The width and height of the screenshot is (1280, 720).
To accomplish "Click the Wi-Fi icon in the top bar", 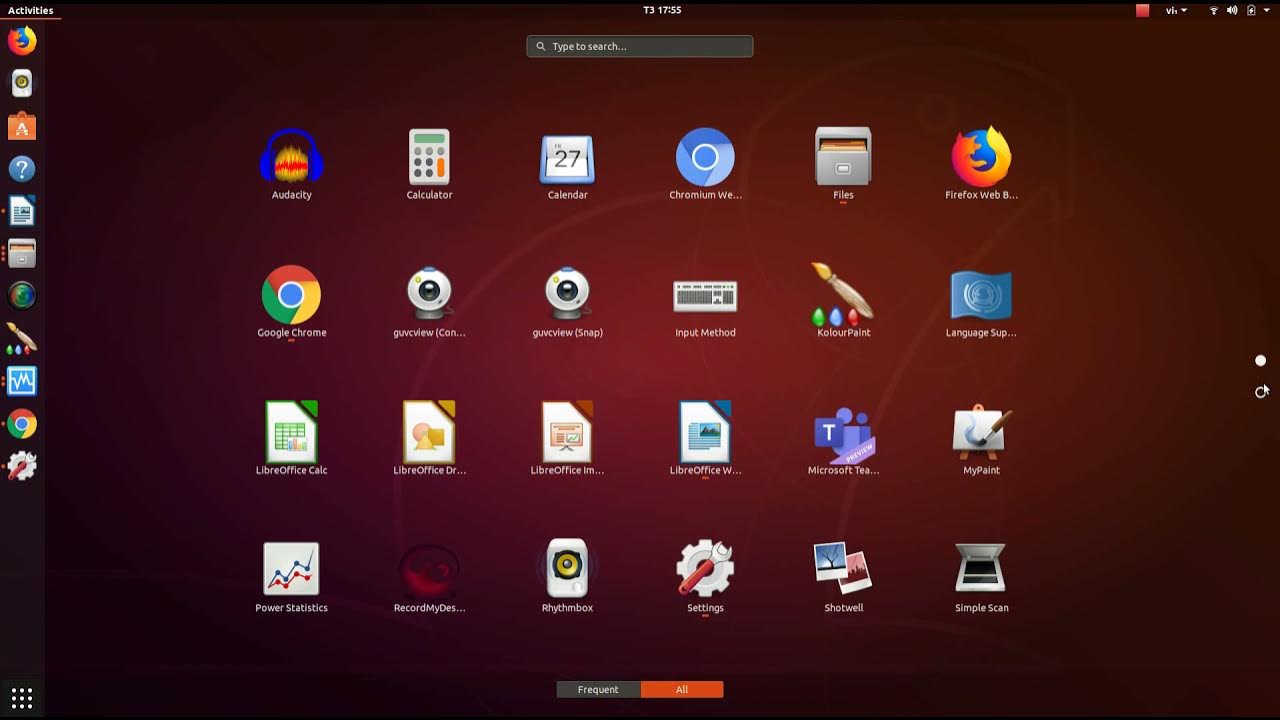I will click(x=1214, y=10).
